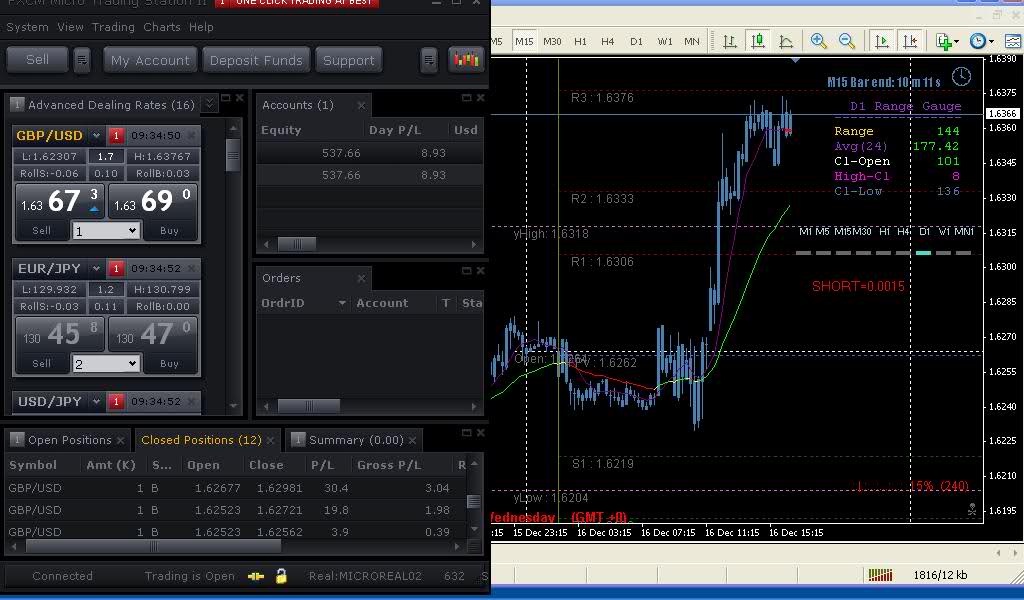Click the Zoom Out magnifier icon

tap(847, 41)
